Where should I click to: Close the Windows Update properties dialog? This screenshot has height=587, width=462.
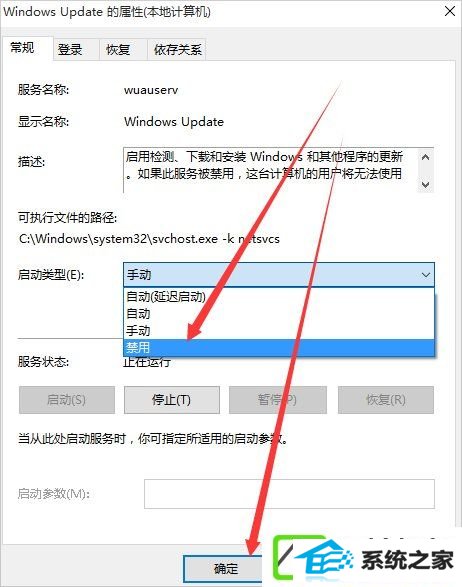pyautogui.click(x=450, y=11)
